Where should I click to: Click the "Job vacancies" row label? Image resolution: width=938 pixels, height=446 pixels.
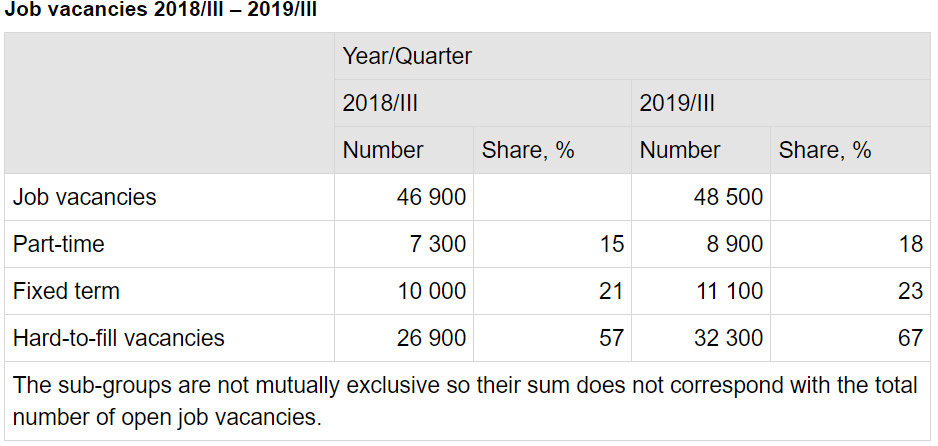click(85, 197)
